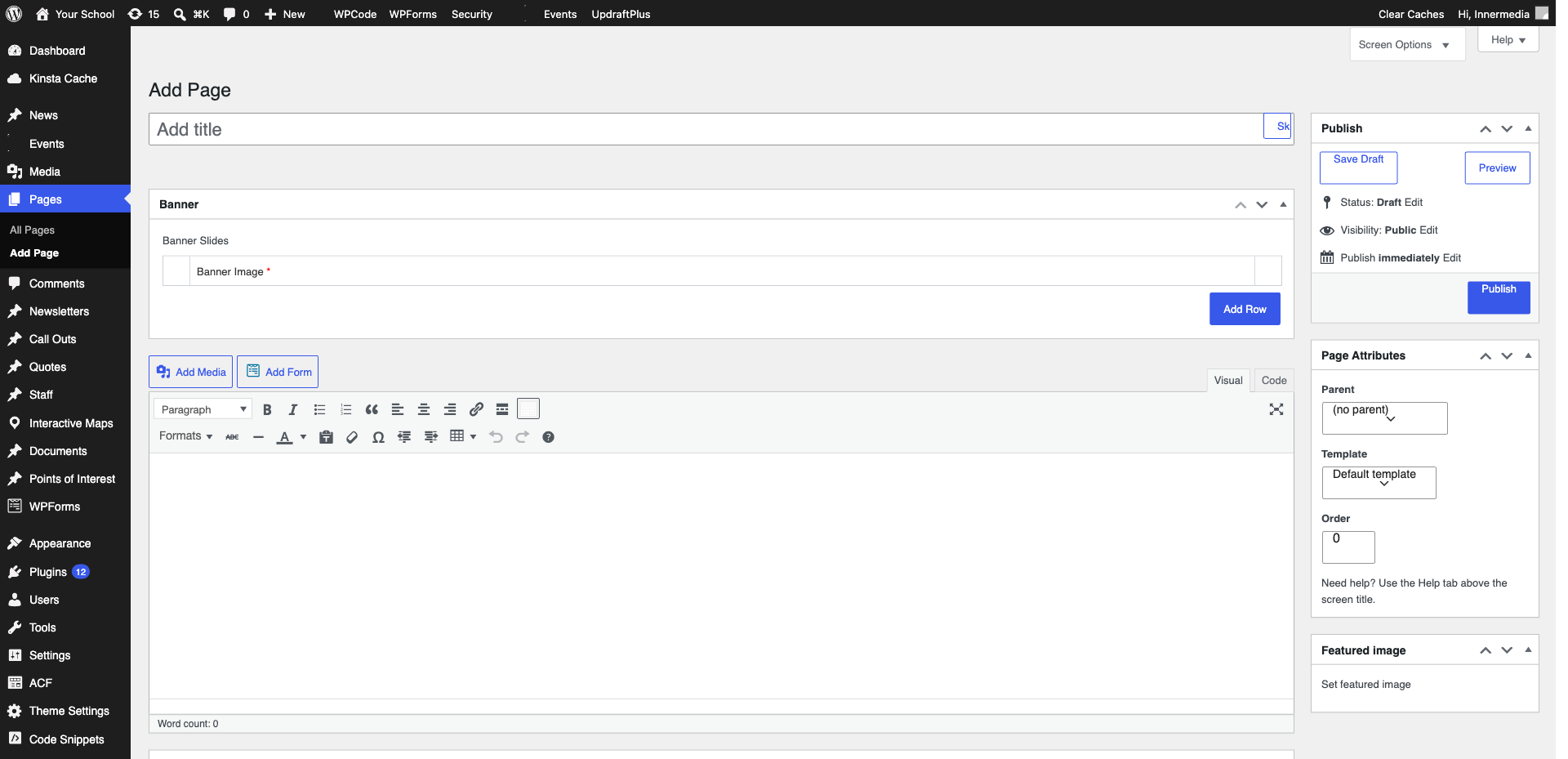Screen dimensions: 1568x759
Task: Open the Parent page dropdown
Action: [1384, 417]
